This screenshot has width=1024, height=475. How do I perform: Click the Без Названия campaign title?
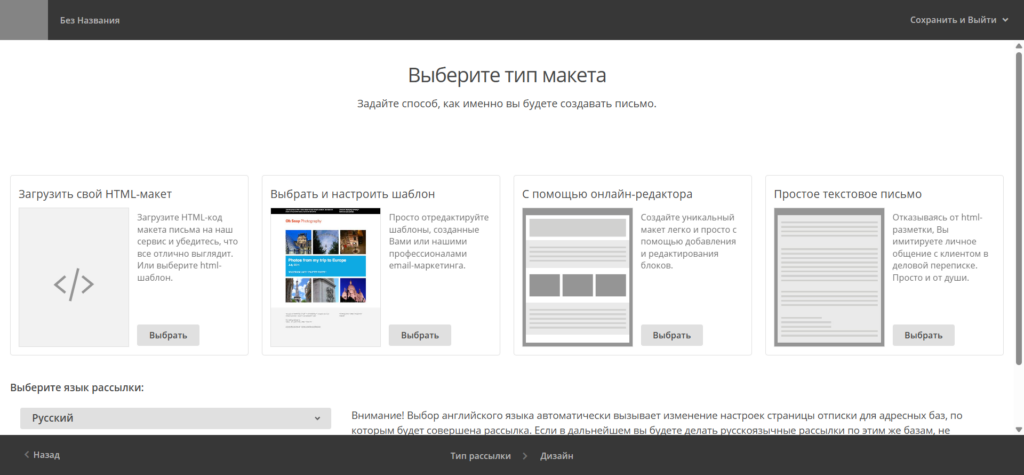click(x=89, y=20)
